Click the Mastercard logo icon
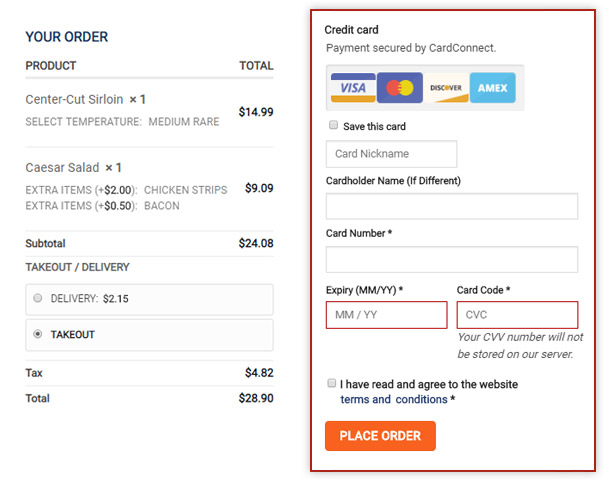The height and width of the screenshot is (483, 604). (400, 88)
